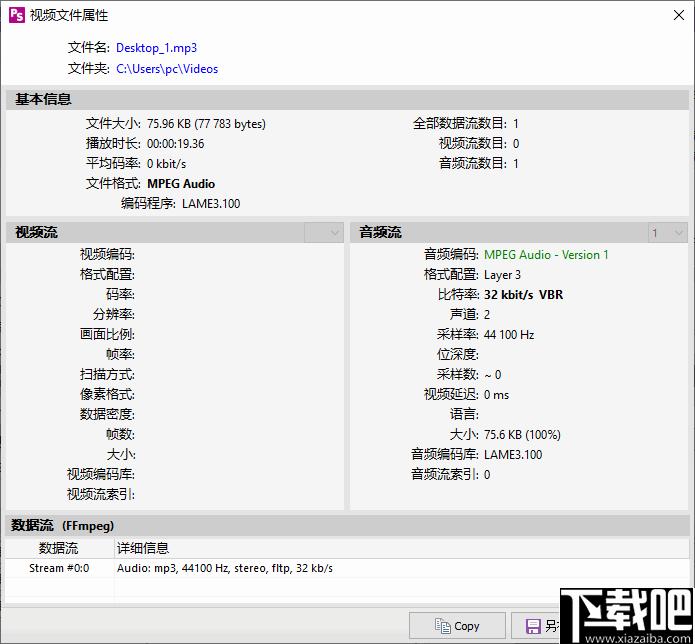
Task: Expand the audio stream selector dropdown
Action: [x=668, y=232]
